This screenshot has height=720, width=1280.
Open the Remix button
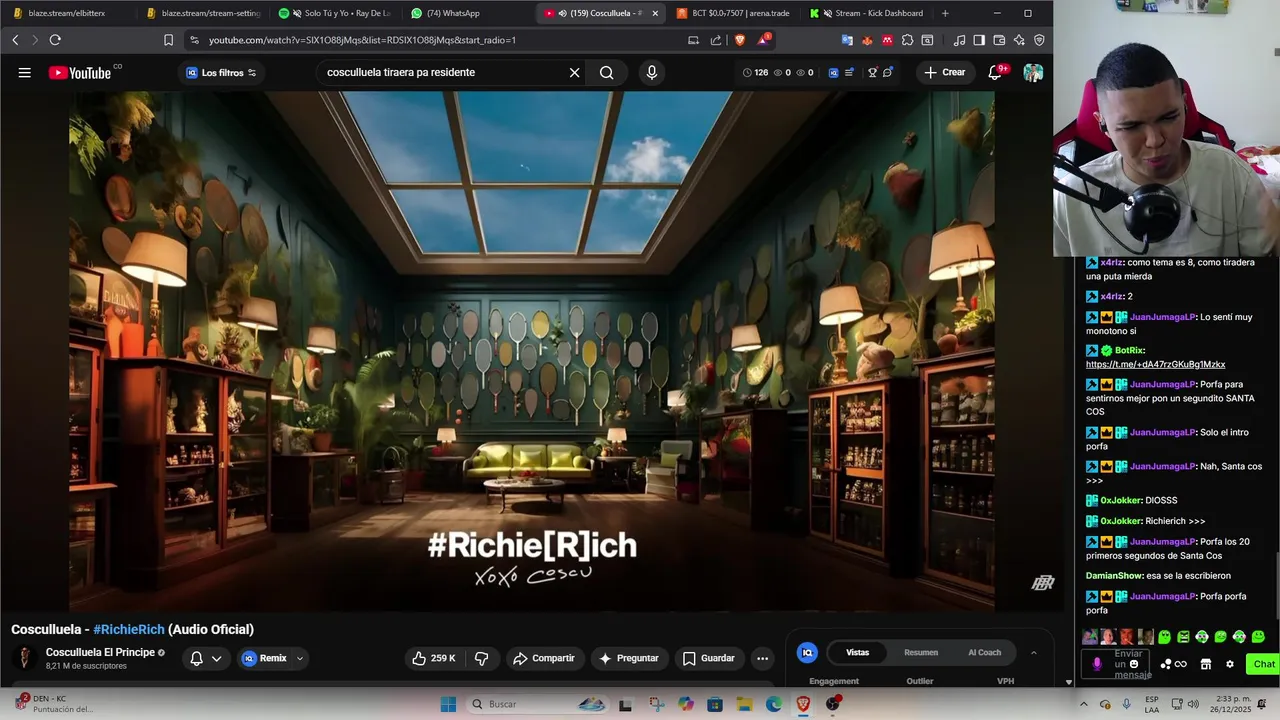264,658
